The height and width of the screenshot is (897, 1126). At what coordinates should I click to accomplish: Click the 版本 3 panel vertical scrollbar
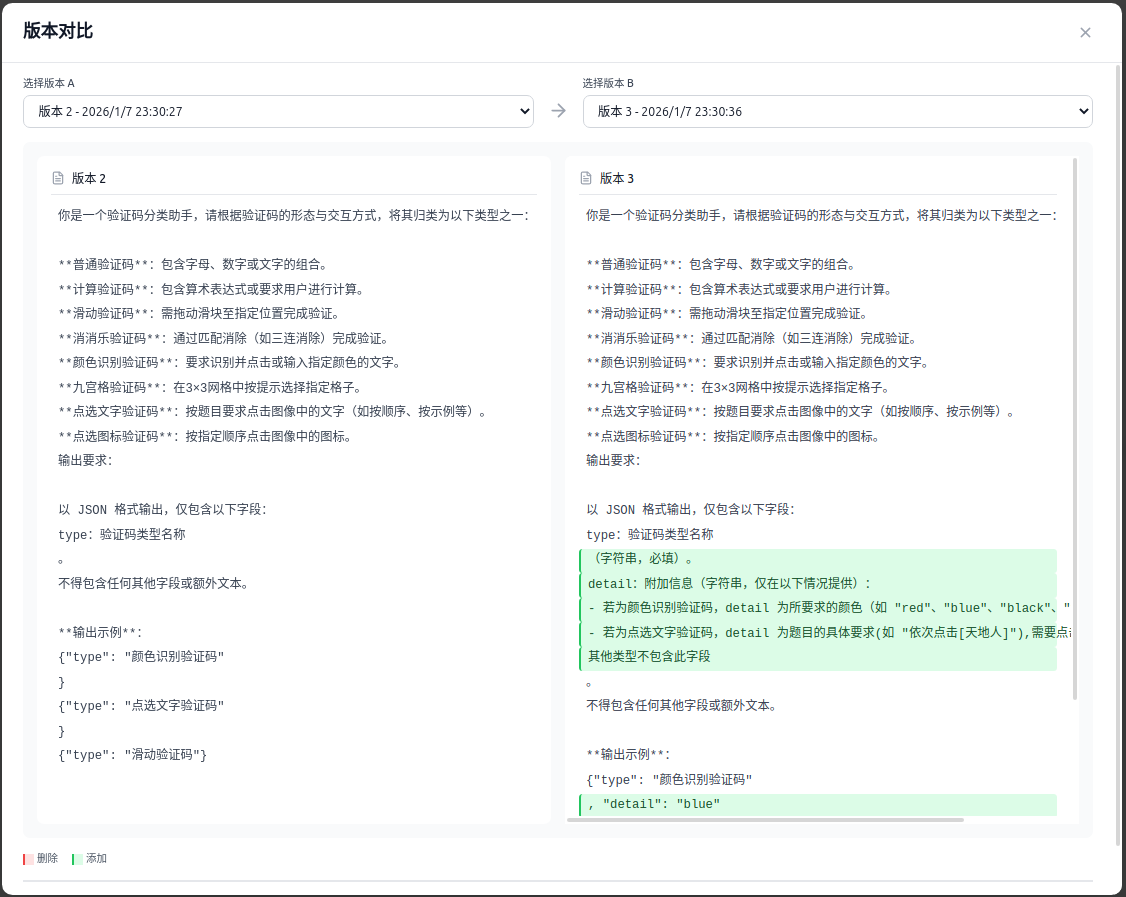pyautogui.click(x=1075, y=430)
